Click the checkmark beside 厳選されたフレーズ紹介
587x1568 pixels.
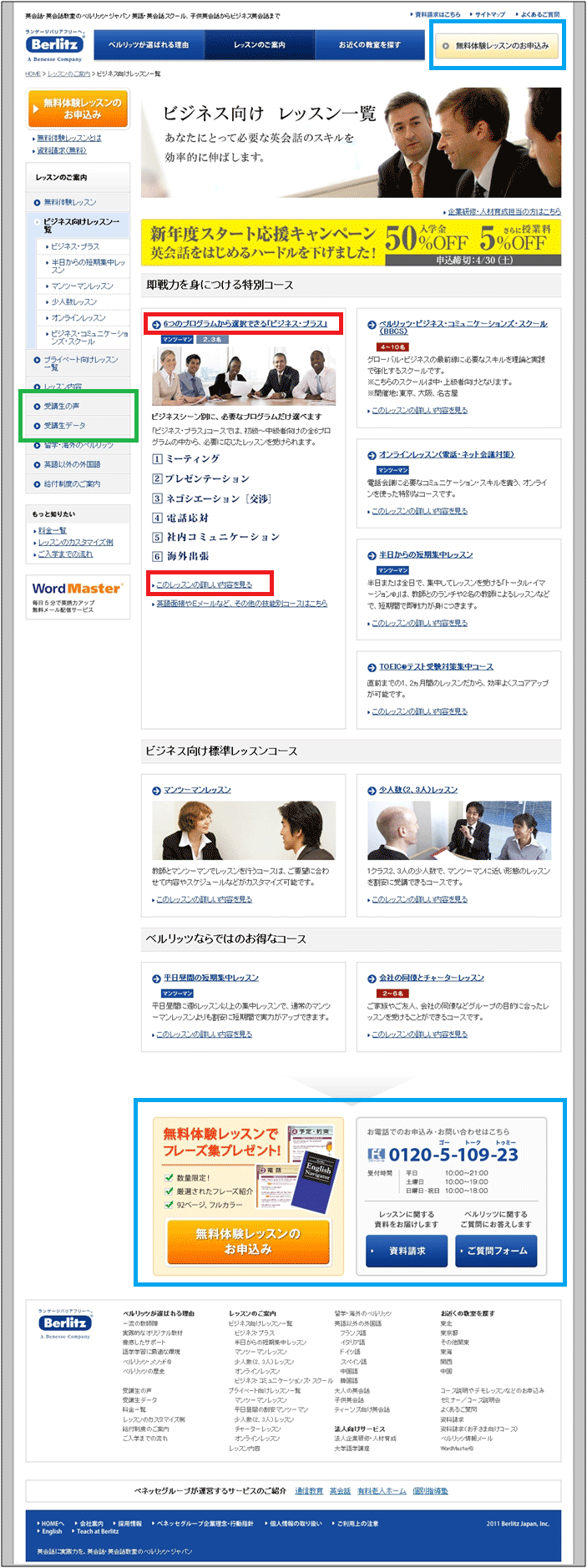click(x=169, y=1191)
